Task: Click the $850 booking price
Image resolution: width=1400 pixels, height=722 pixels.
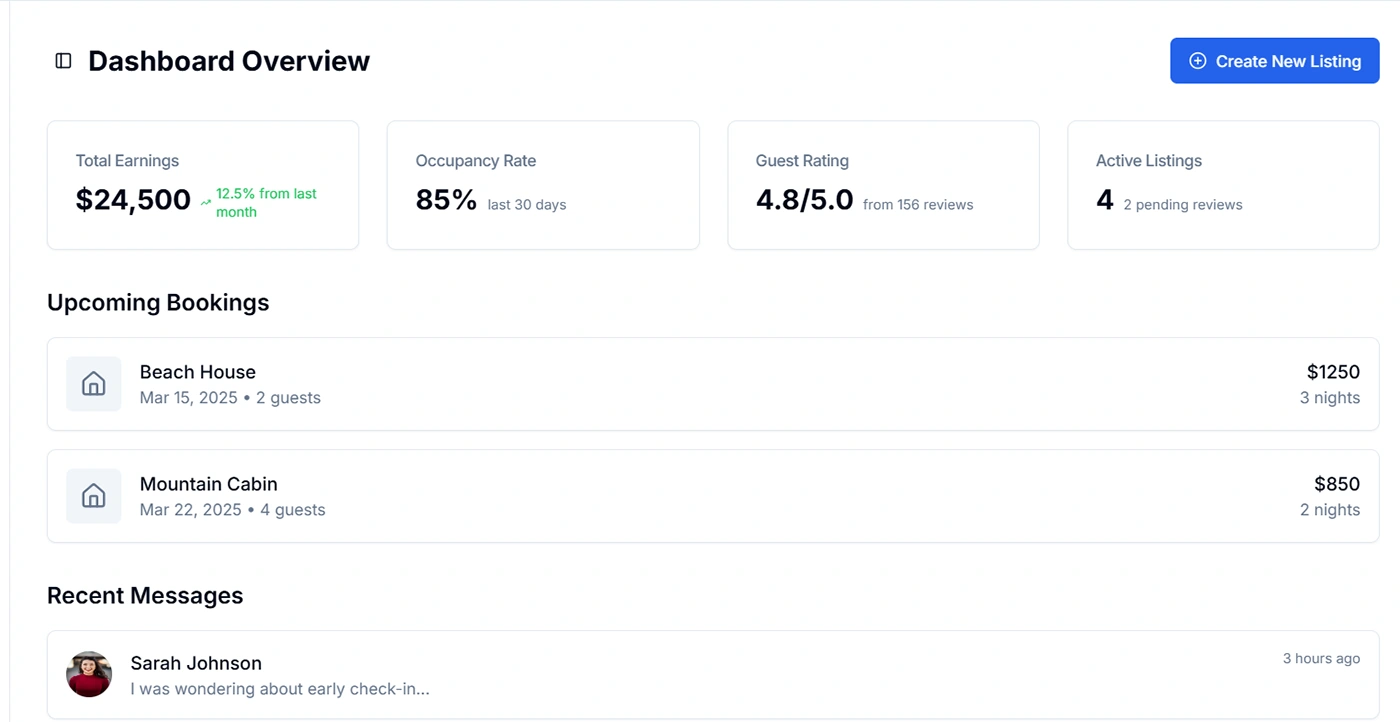Action: click(x=1337, y=484)
